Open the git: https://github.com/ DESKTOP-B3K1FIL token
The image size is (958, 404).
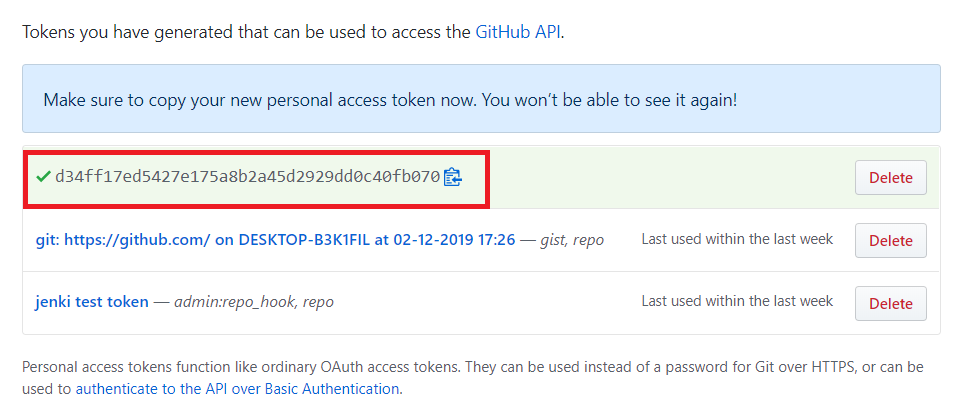(276, 240)
